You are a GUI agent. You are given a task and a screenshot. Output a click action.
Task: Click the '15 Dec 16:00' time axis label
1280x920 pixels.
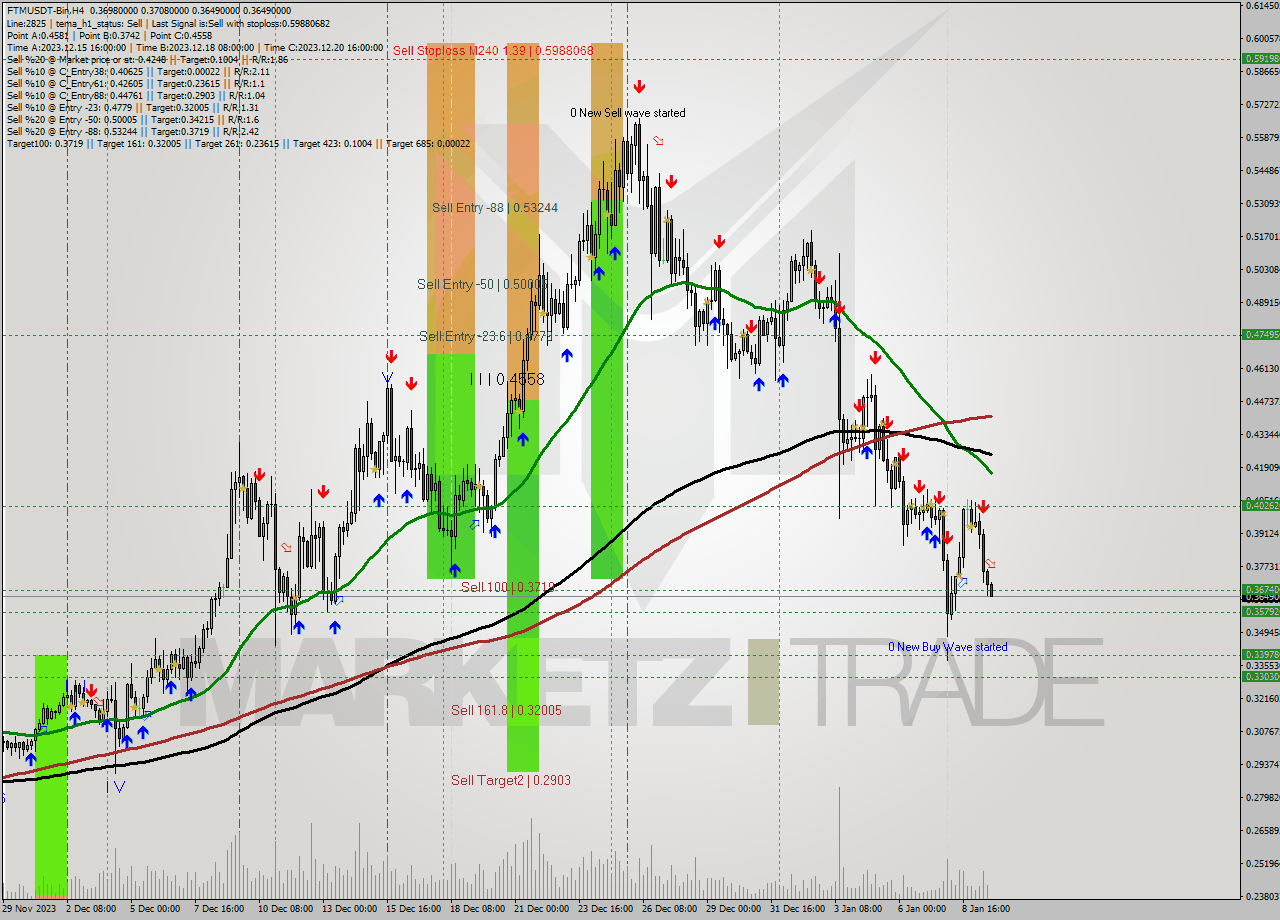coord(414,909)
